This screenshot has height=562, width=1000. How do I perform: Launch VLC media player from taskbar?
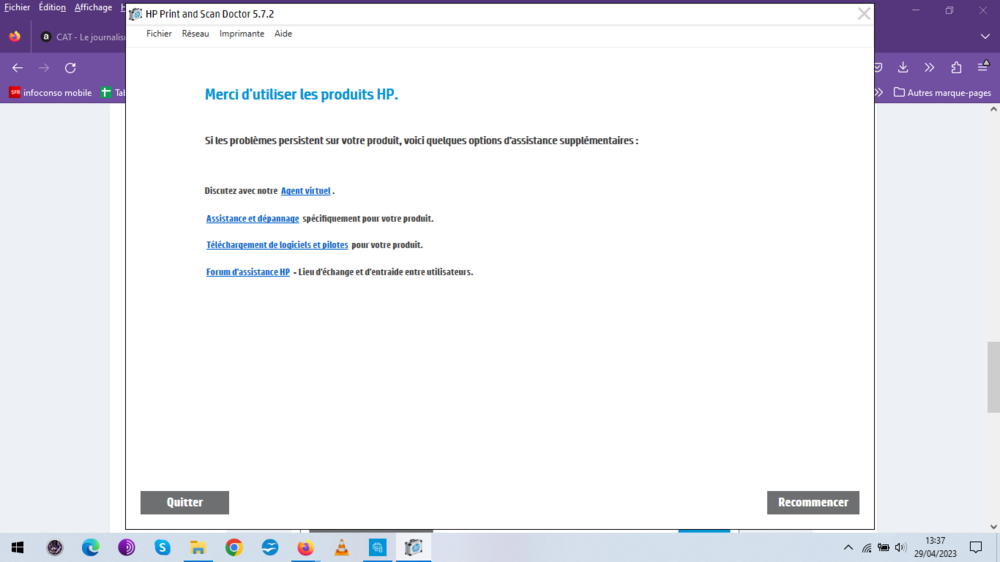(341, 547)
